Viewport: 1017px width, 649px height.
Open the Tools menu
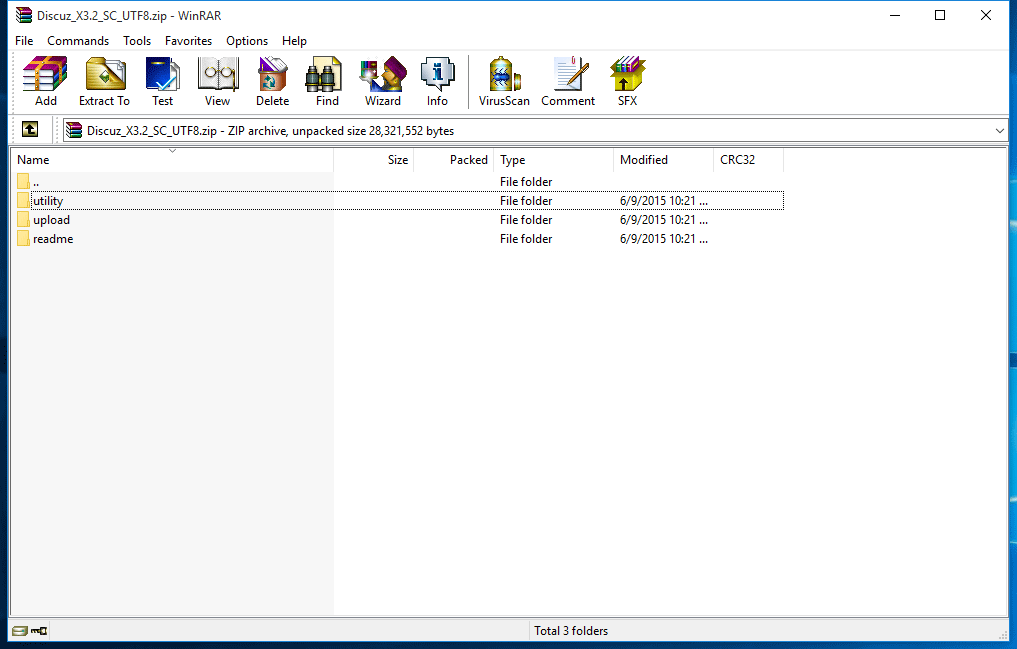(137, 40)
